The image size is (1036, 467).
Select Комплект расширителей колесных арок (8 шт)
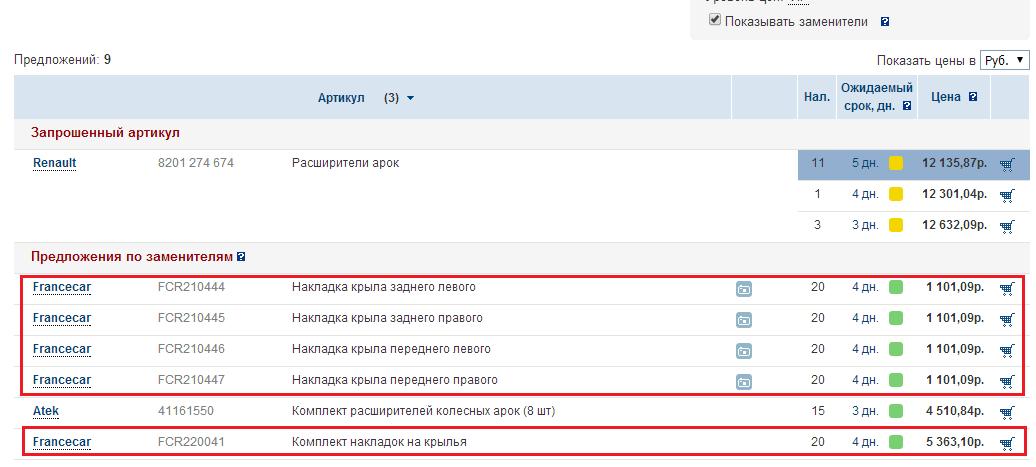coord(424,412)
